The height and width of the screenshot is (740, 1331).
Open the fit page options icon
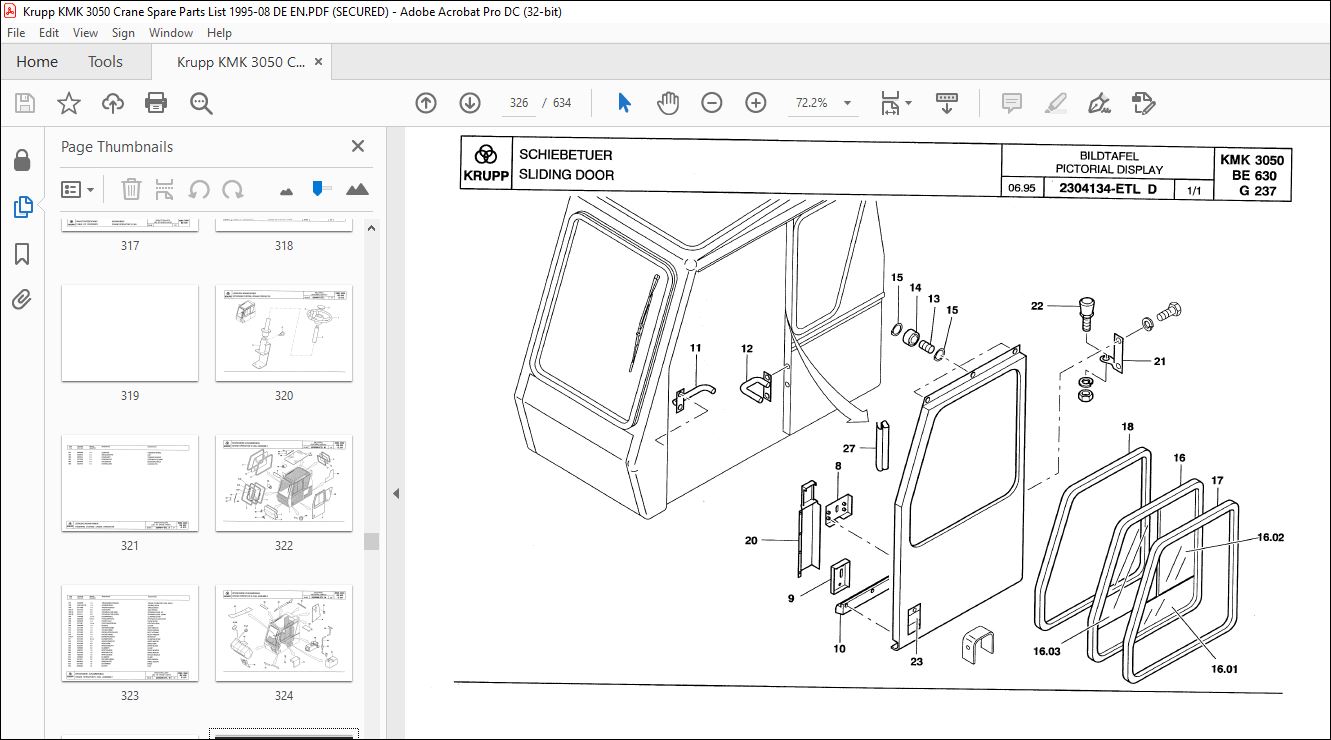(x=895, y=103)
